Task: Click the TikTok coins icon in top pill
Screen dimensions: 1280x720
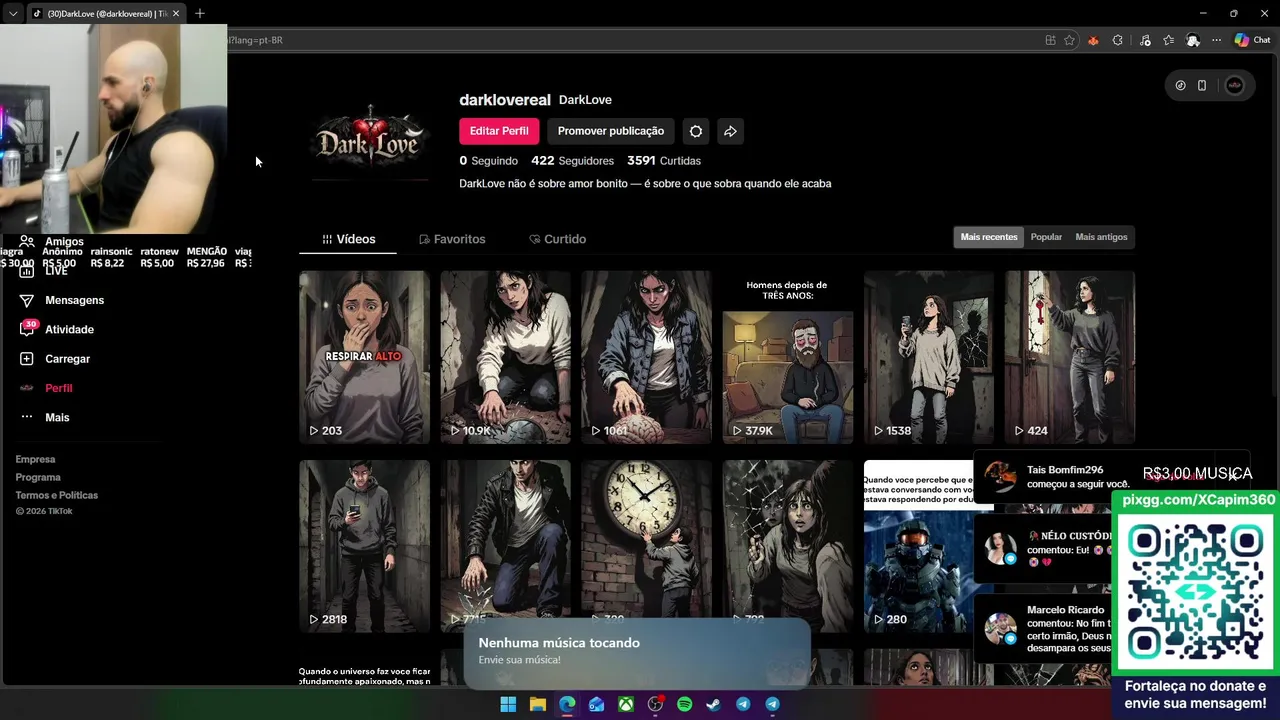Action: [x=1180, y=85]
